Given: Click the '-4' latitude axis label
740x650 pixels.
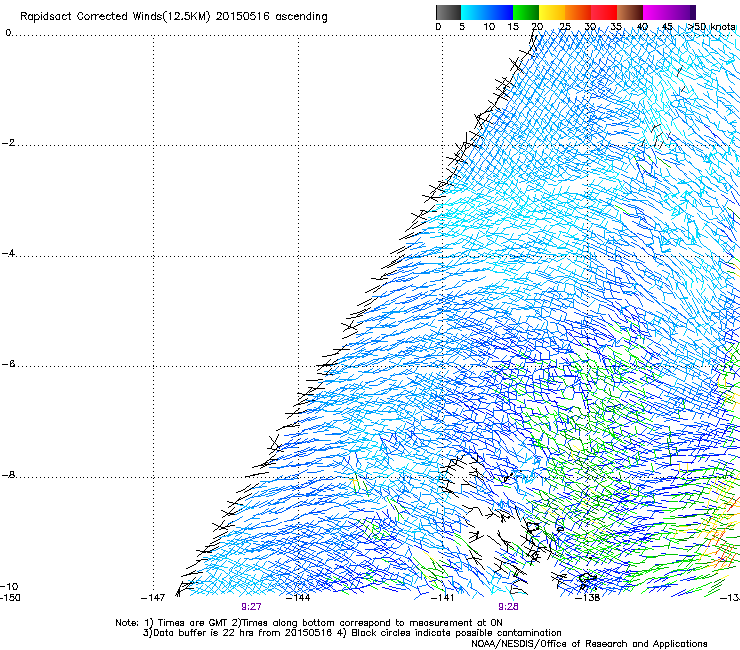Looking at the screenshot, I should [x=8, y=253].
